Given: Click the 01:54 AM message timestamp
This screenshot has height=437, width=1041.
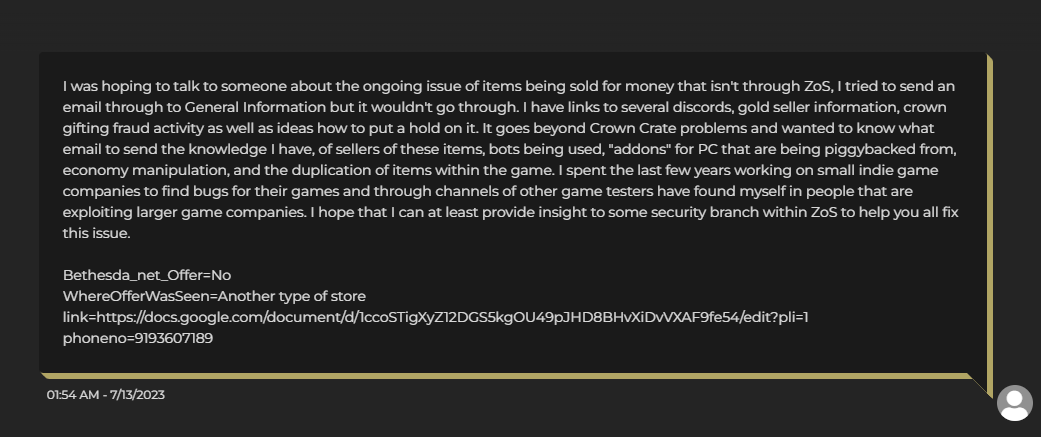Looking at the screenshot, I should pyautogui.click(x=71, y=394).
